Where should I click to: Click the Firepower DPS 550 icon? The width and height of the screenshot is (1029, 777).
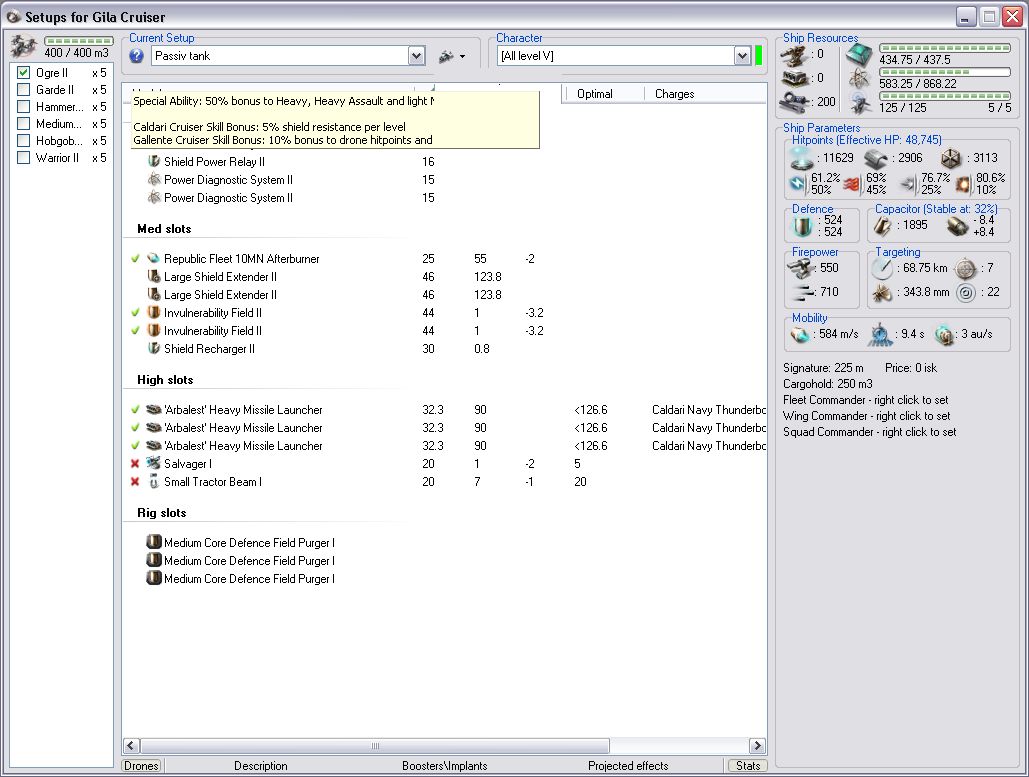click(x=800, y=268)
